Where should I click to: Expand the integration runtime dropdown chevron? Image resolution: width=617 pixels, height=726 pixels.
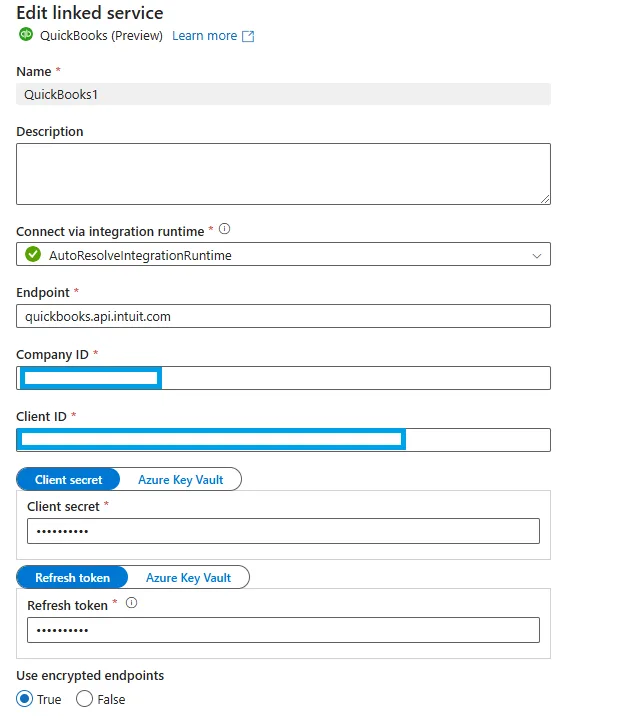(537, 256)
